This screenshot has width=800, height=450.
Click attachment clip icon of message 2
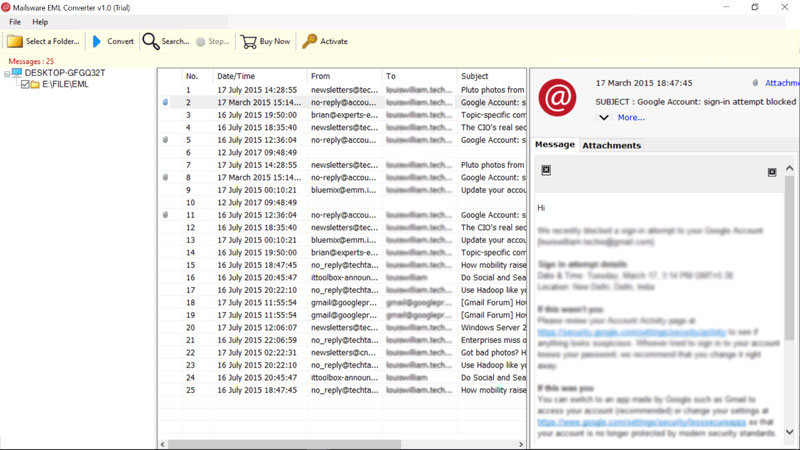tap(165, 103)
